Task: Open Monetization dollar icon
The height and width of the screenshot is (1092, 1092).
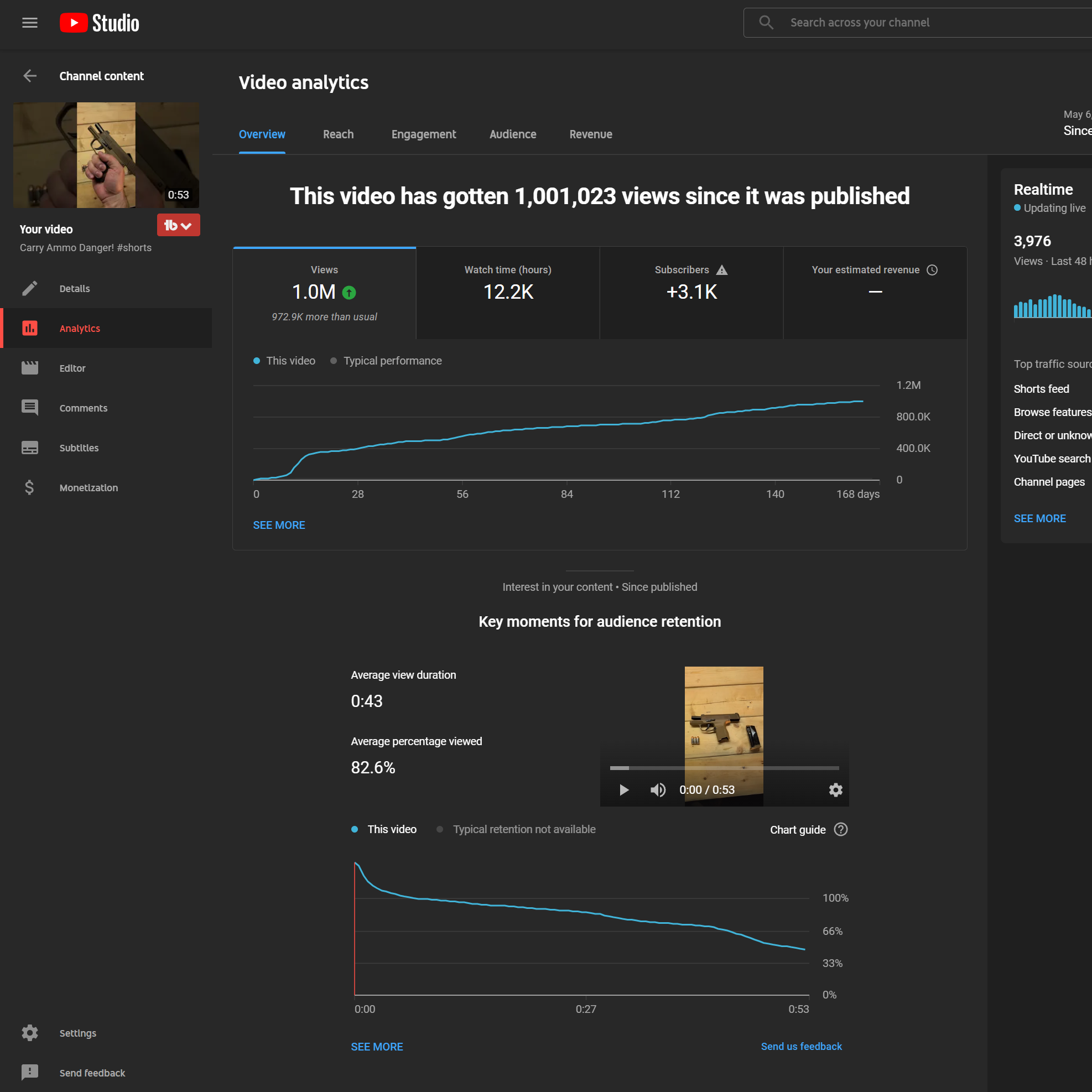Action: pyautogui.click(x=29, y=487)
